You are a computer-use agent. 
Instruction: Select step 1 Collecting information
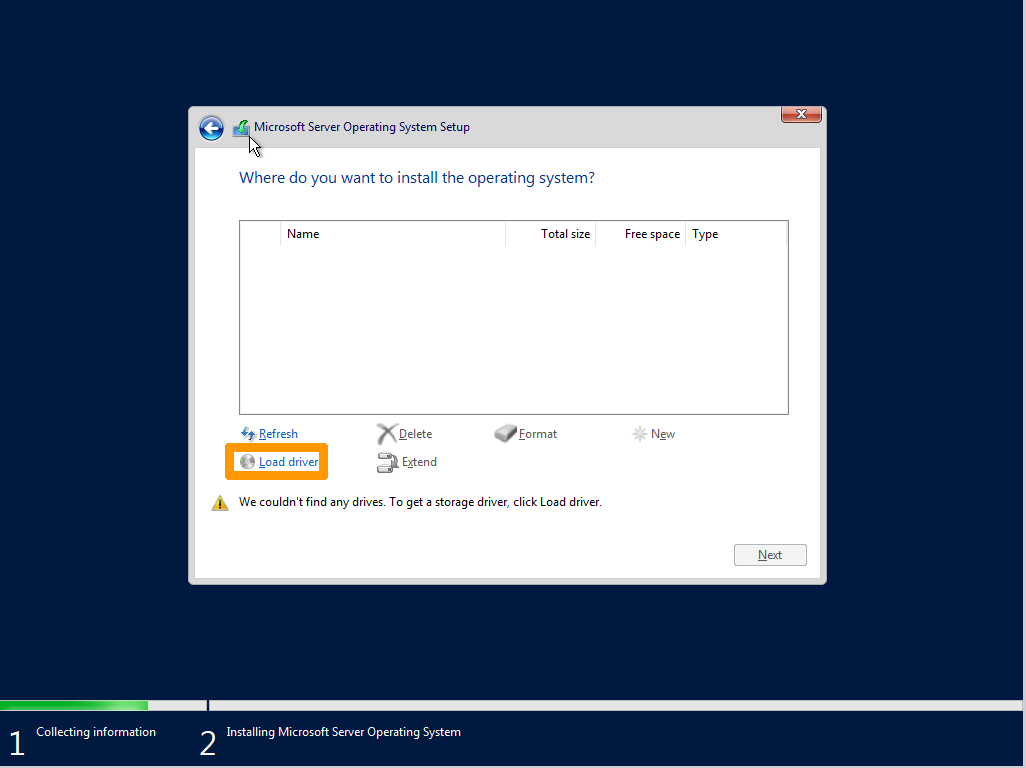coord(95,731)
